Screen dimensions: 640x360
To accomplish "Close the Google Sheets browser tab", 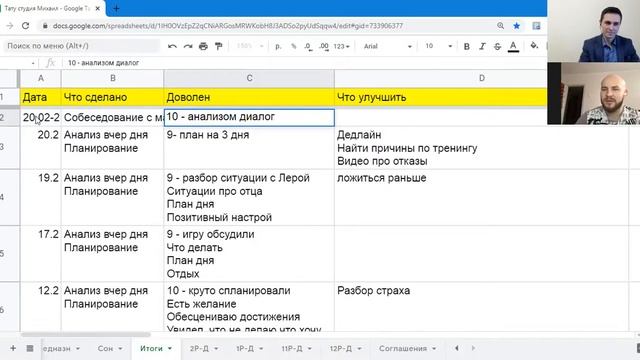I will coord(98,8).
